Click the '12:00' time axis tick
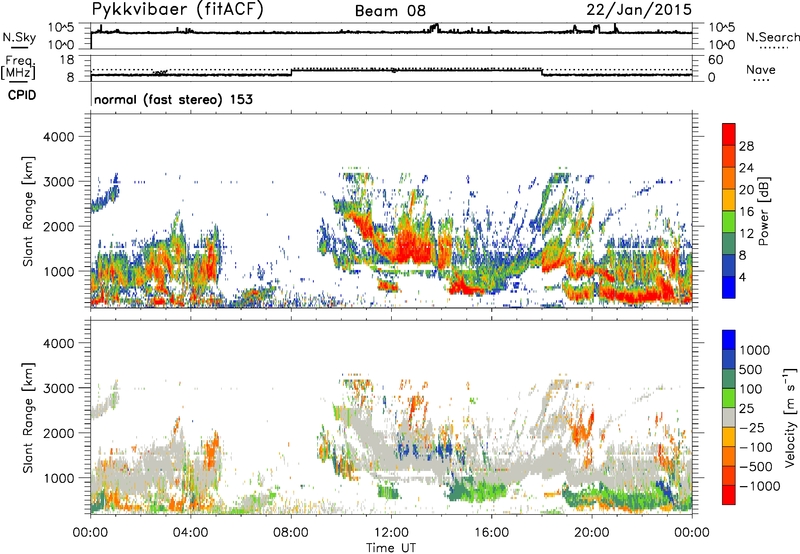Viewport: 800px width, 554px height. tap(391, 533)
